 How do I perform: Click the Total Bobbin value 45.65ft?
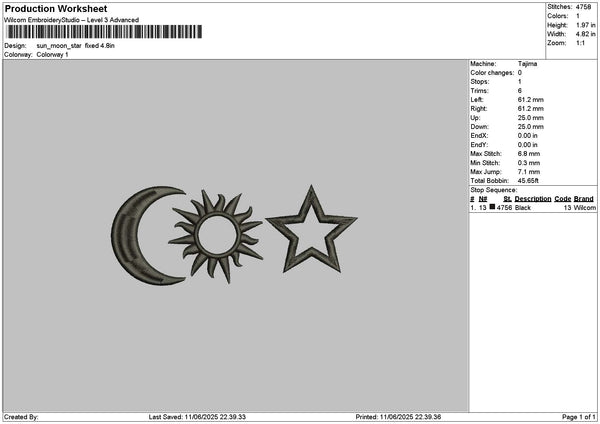[x=528, y=181]
